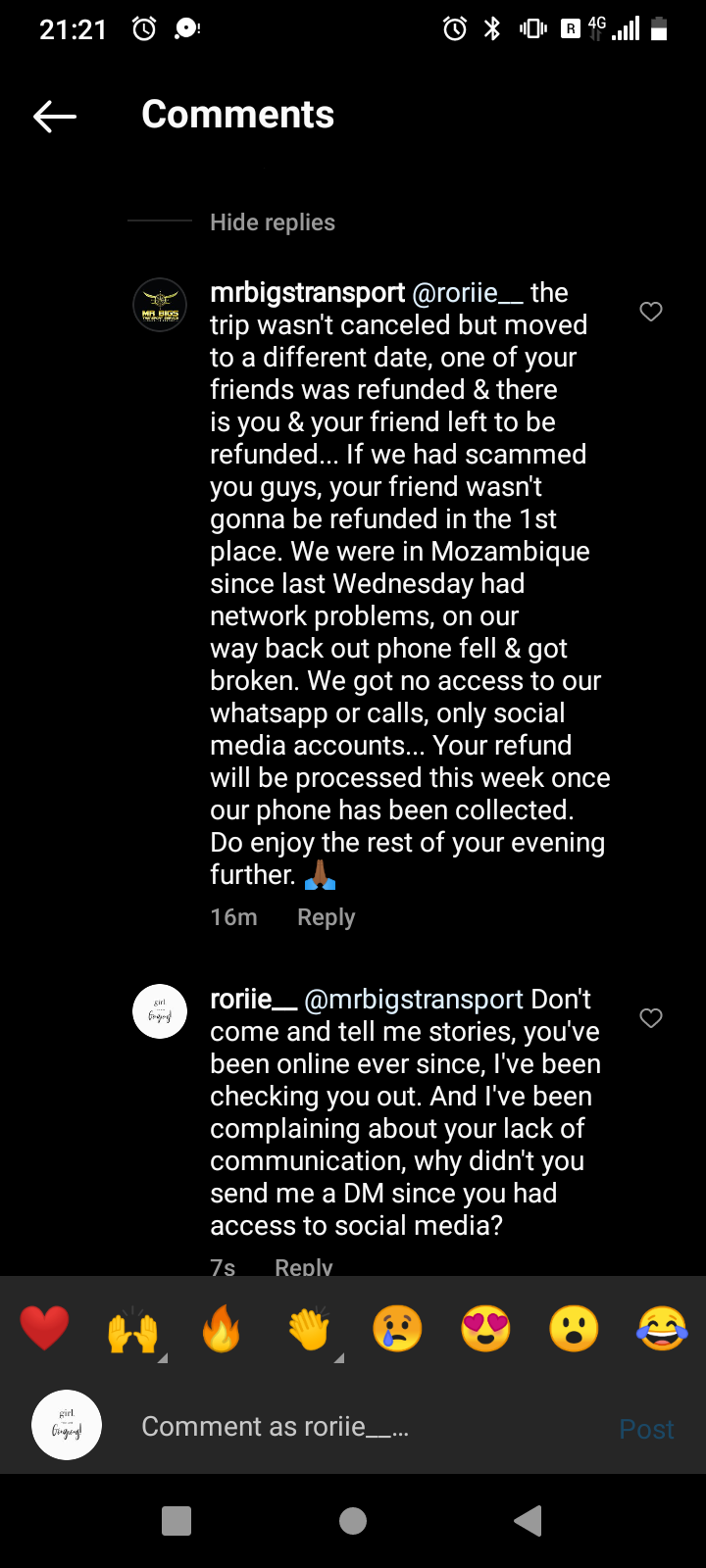Like roriie__'s reply with the heart
The width and height of the screenshot is (706, 1568).
pyautogui.click(x=651, y=1018)
